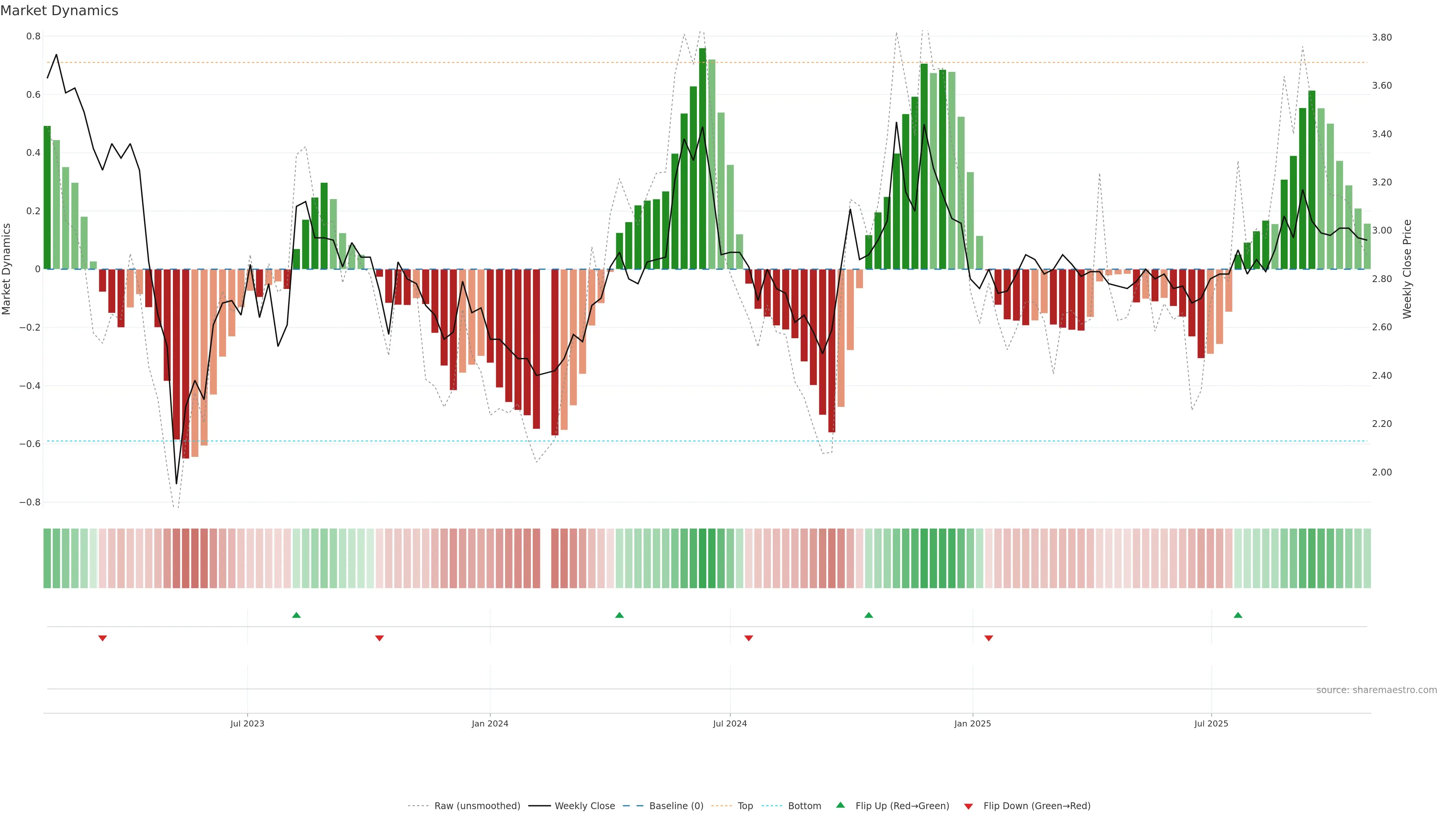Click the flip-down marker before Jan 2024
The height and width of the screenshot is (819, 1456).
point(379,638)
